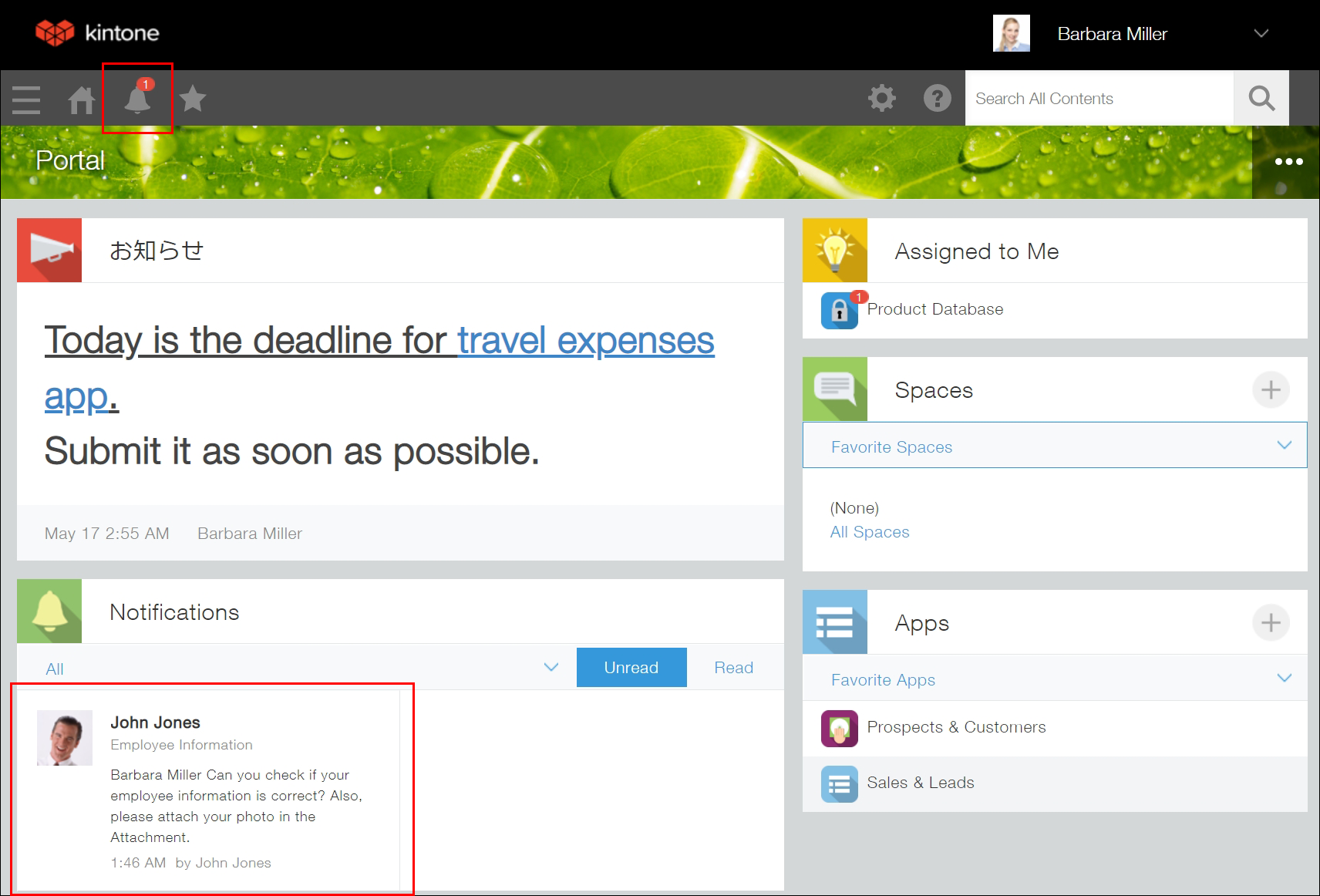Click the Help question mark icon
Image resolution: width=1320 pixels, height=896 pixels.
(937, 99)
